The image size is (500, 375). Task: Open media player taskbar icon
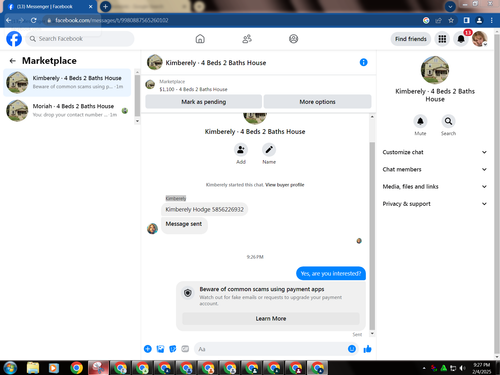point(53,368)
